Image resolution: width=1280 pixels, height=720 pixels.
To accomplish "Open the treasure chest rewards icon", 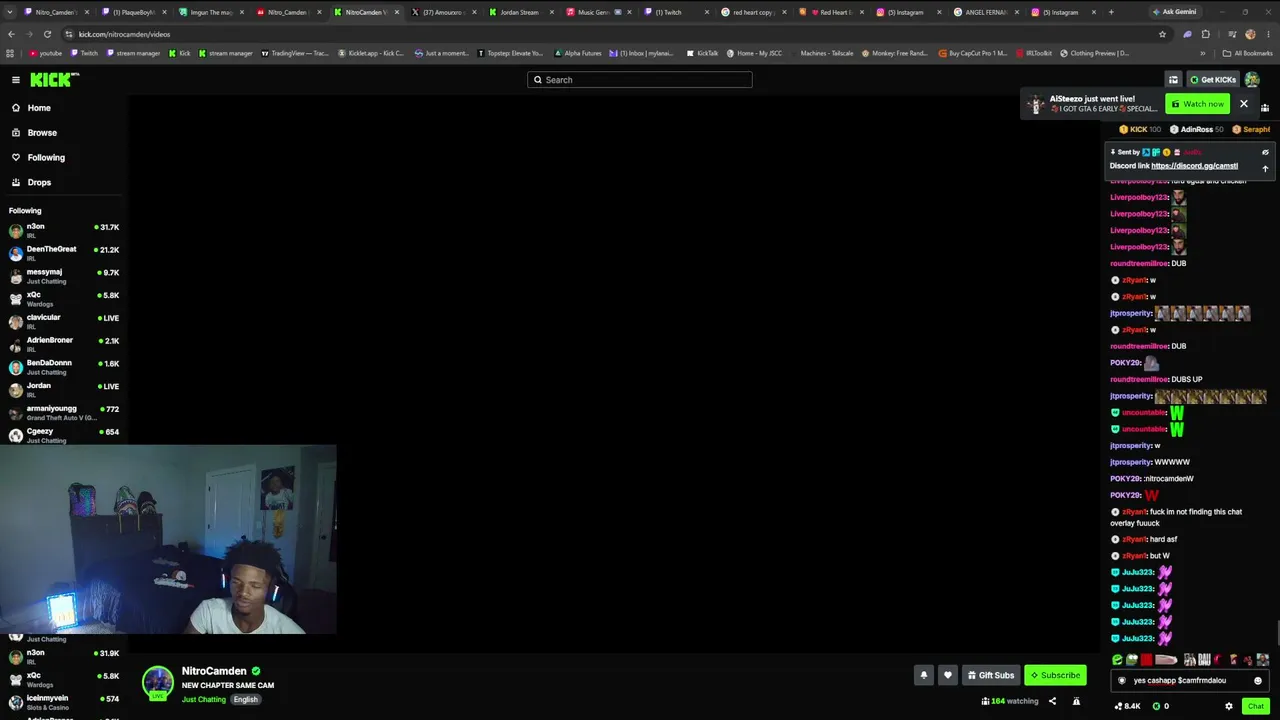I will [1173, 80].
